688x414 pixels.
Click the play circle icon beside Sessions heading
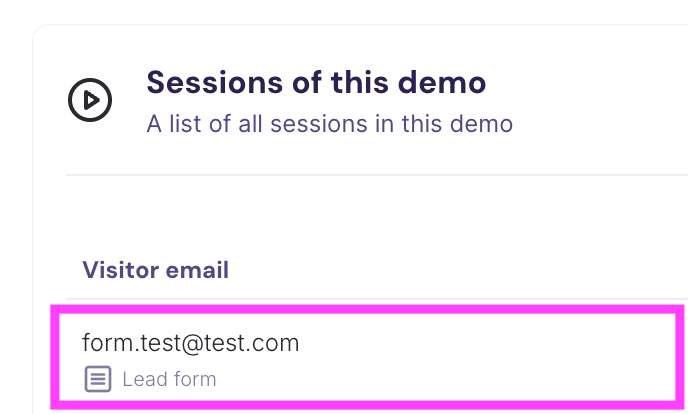(90, 99)
